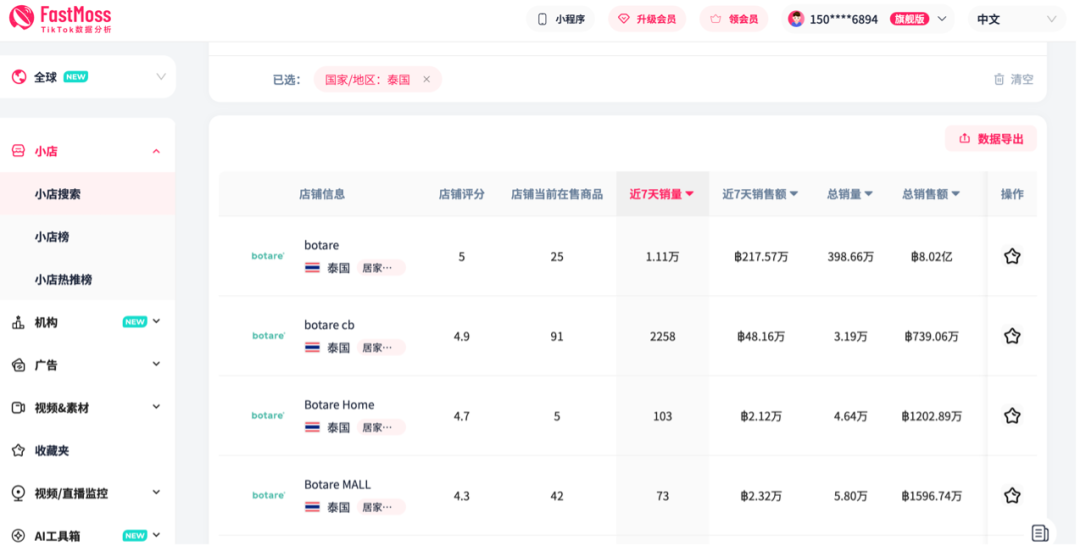
Task: Click the 数据导出 export button
Action: pyautogui.click(x=990, y=139)
